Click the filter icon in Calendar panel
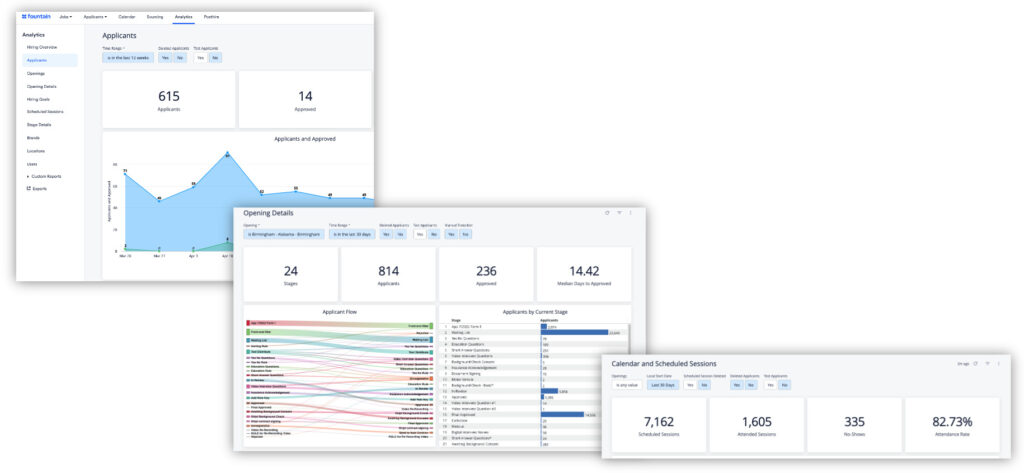This screenshot has width=1024, height=473. [x=987, y=363]
